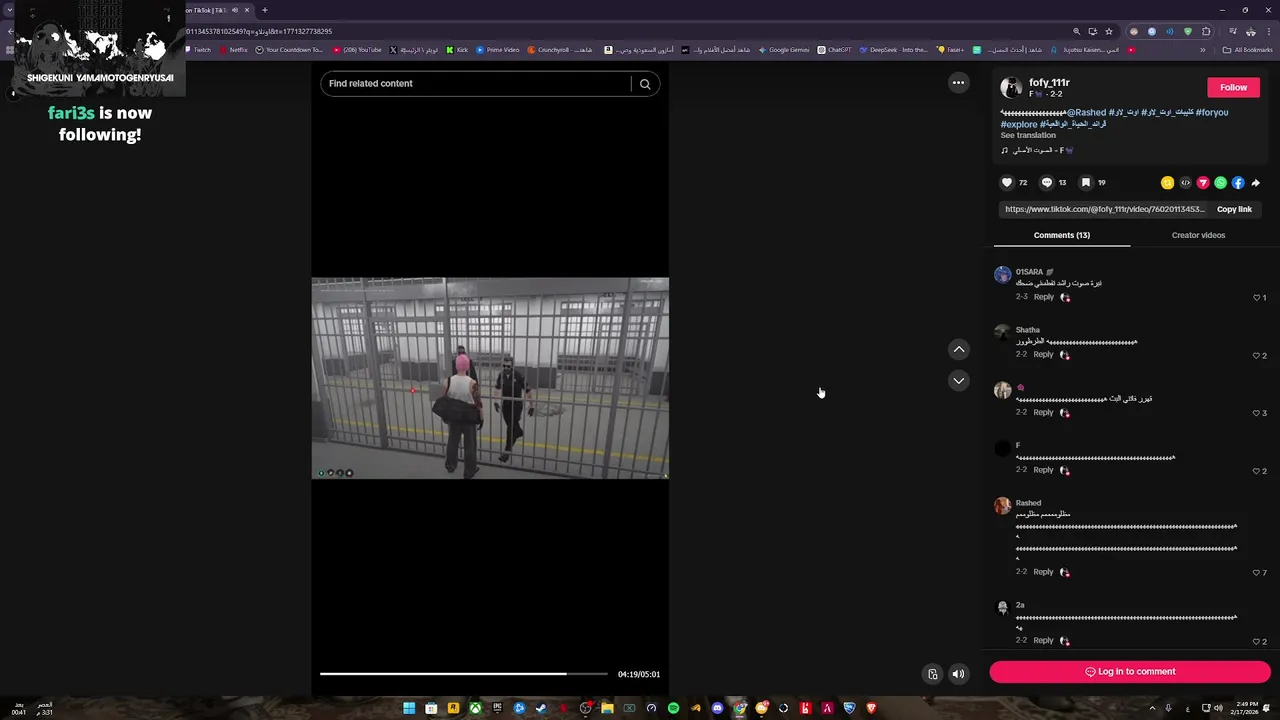Mute the video with the speaker button
Viewport: 1280px width, 720px height.
(958, 674)
